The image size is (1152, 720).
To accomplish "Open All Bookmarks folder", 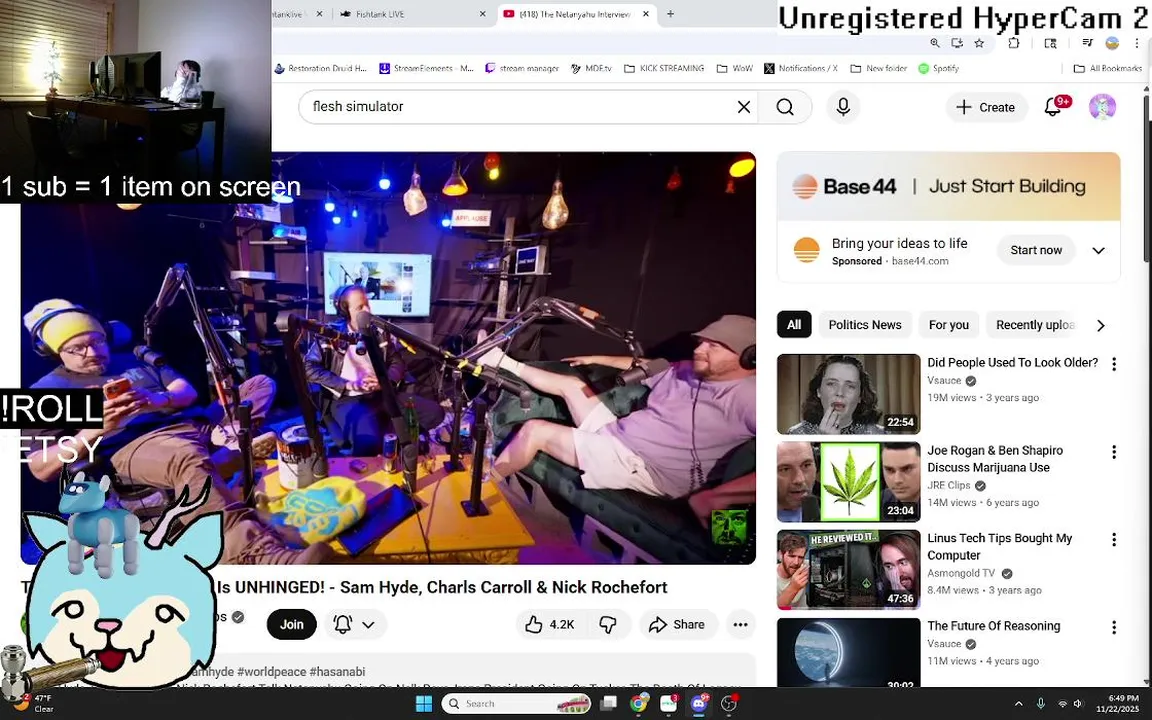I will point(1108,68).
